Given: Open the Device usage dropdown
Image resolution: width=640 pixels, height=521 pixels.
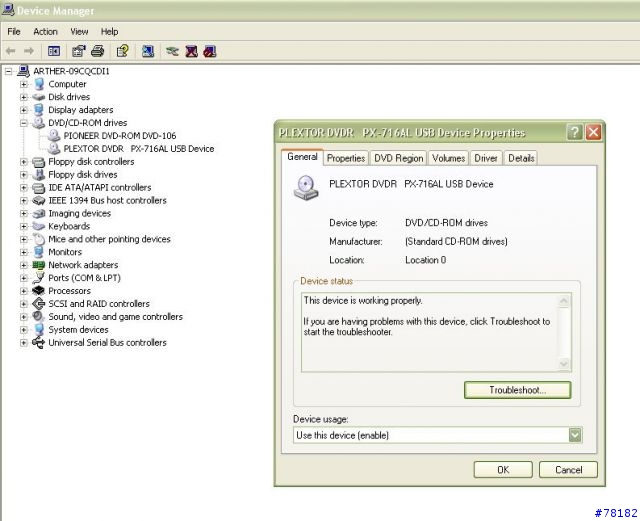Looking at the screenshot, I should click(x=575, y=435).
